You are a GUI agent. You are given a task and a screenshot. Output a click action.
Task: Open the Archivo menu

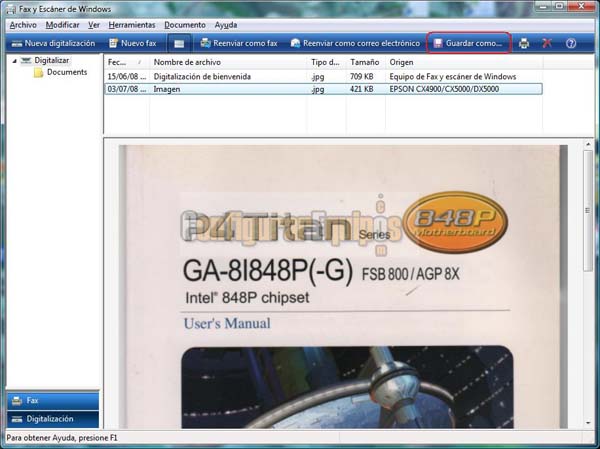pos(23,25)
